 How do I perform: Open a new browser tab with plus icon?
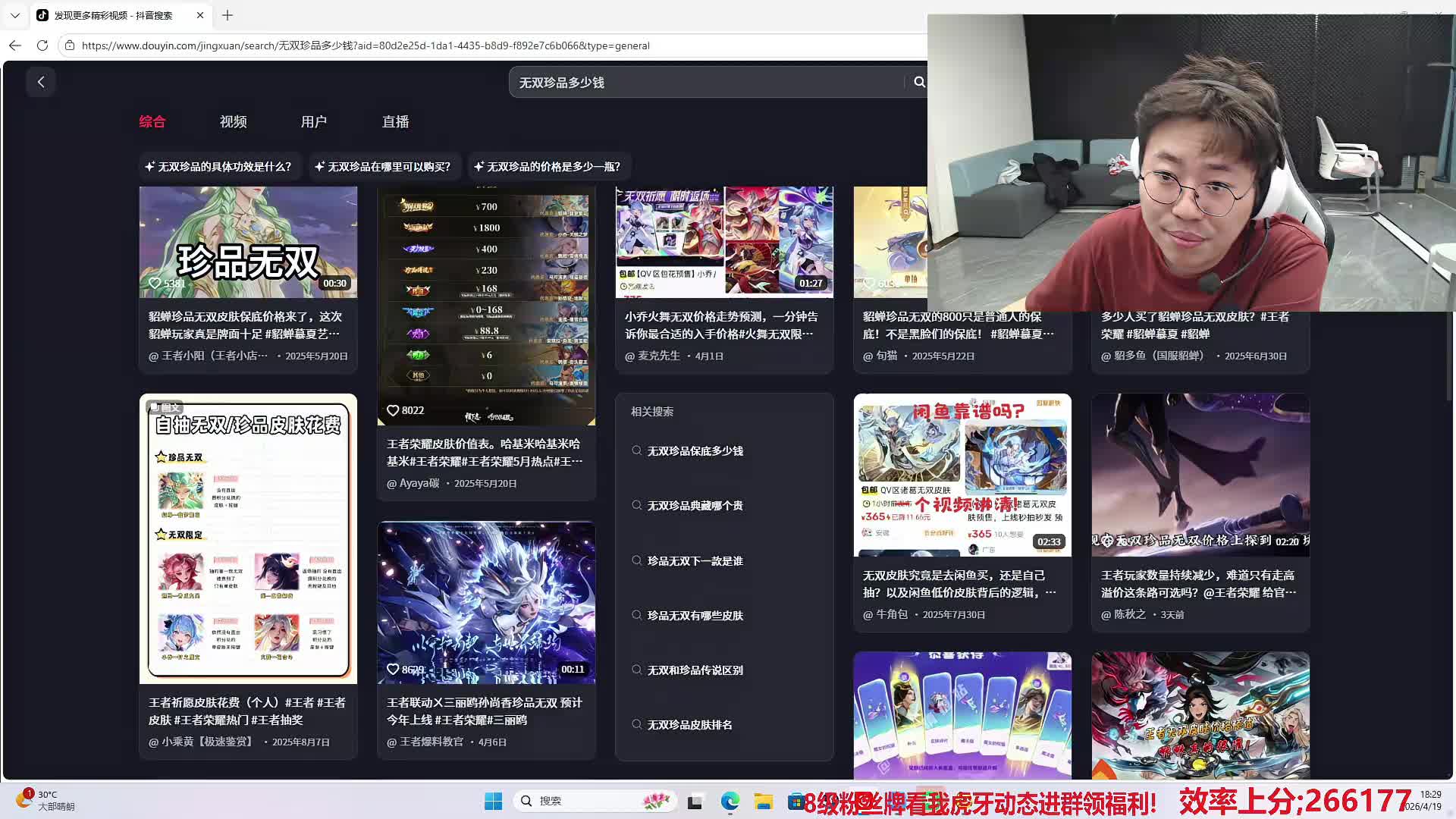pos(227,15)
